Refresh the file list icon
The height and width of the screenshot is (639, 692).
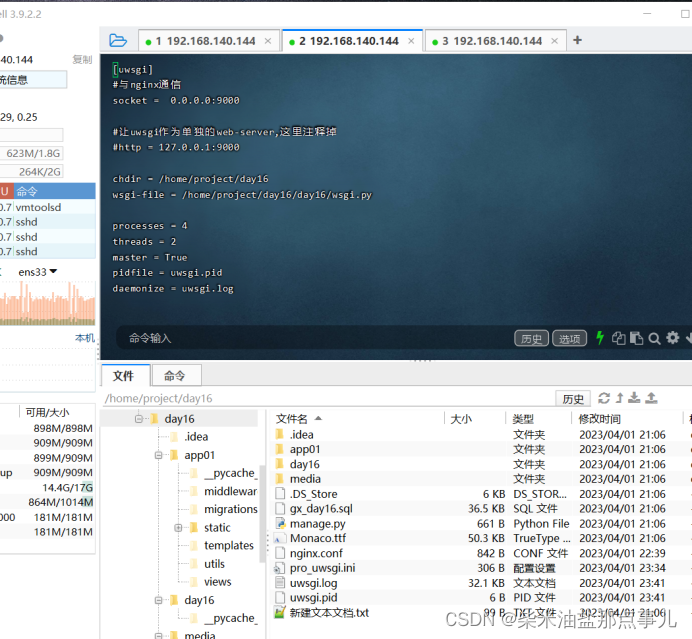click(604, 398)
